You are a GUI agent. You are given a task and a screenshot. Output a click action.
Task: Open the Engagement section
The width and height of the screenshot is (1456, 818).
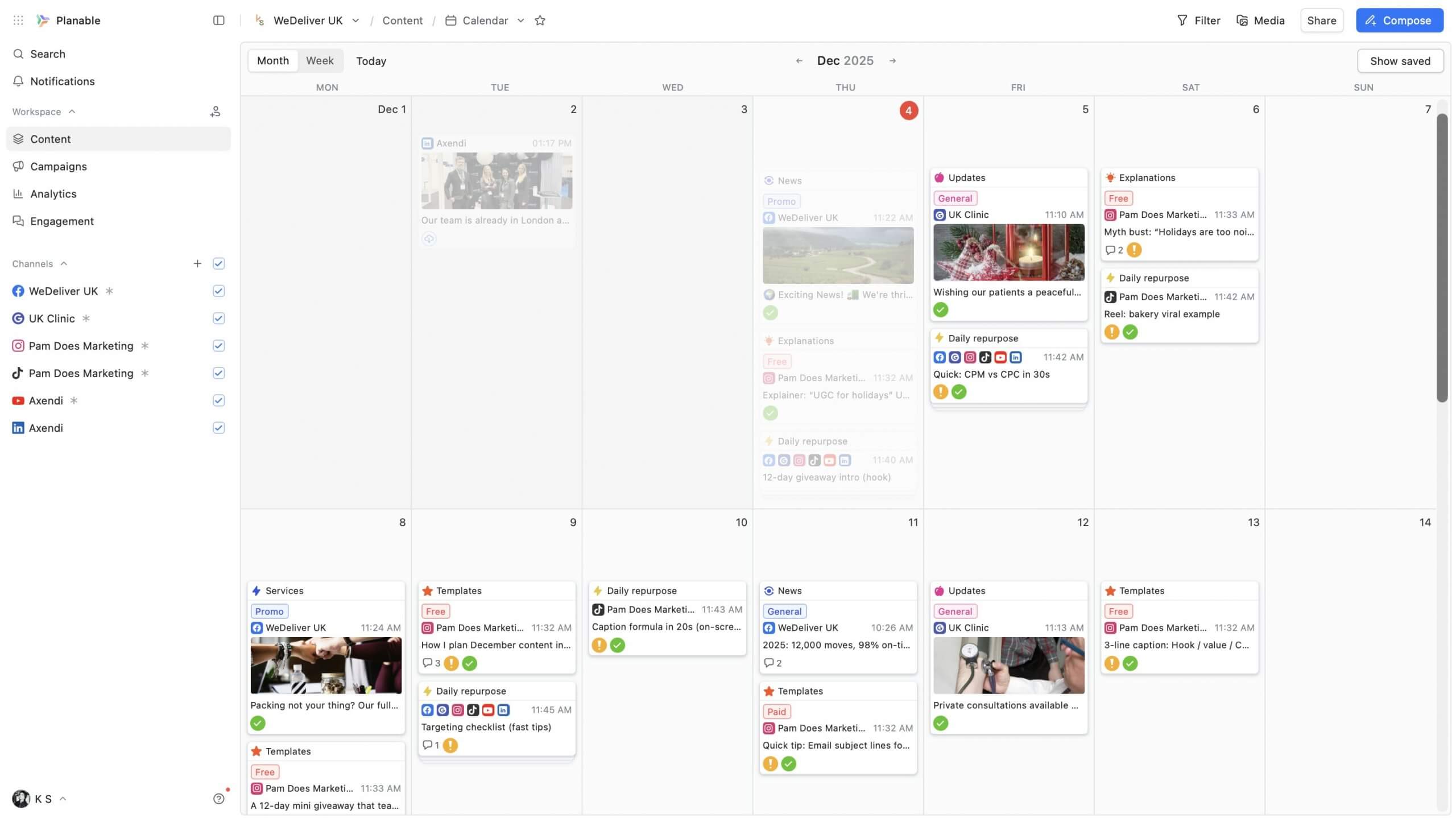coord(61,221)
